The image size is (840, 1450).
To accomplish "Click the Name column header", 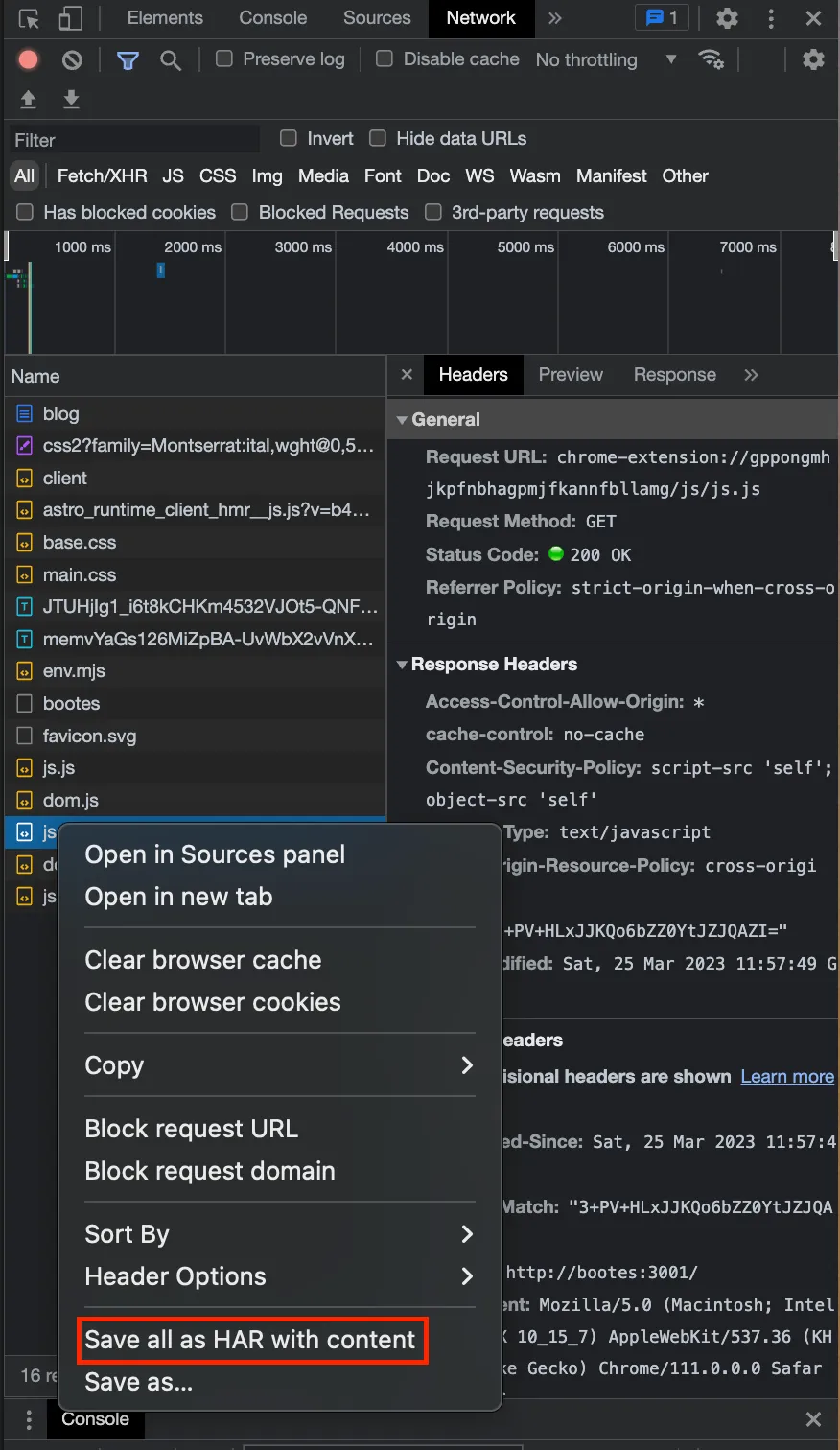I will [195, 377].
